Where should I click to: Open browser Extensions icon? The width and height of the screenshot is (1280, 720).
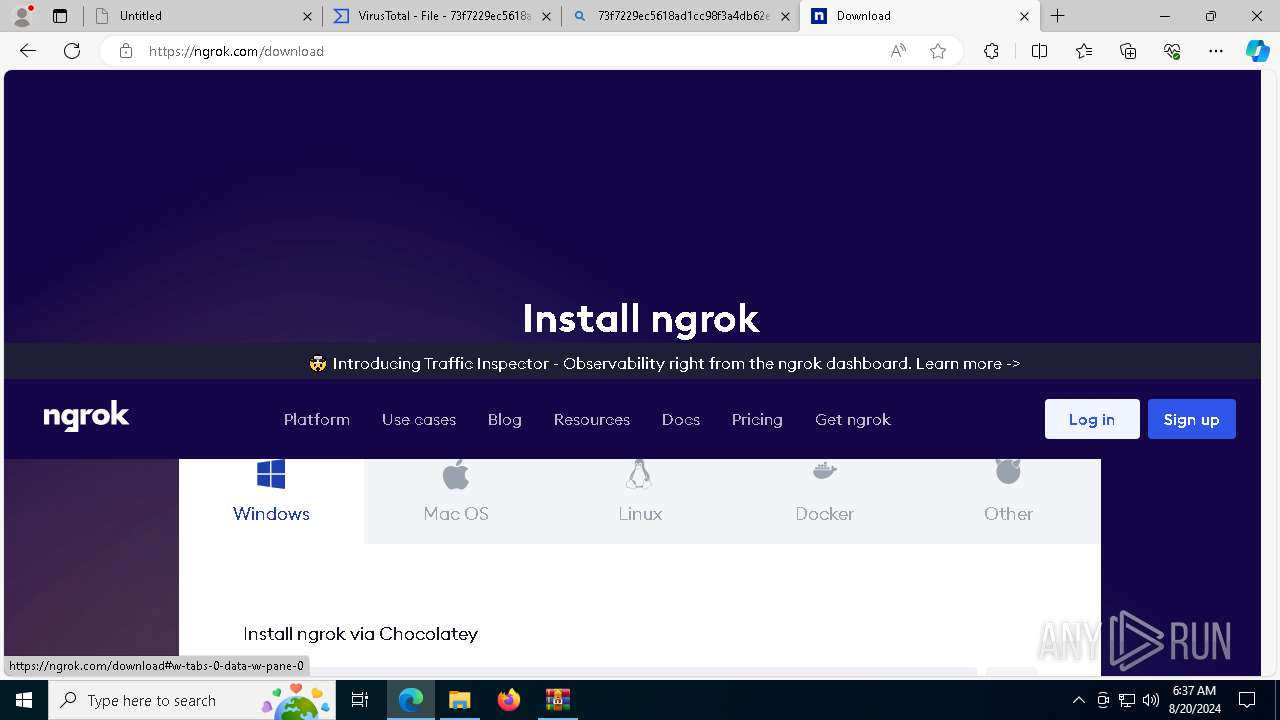coord(991,51)
